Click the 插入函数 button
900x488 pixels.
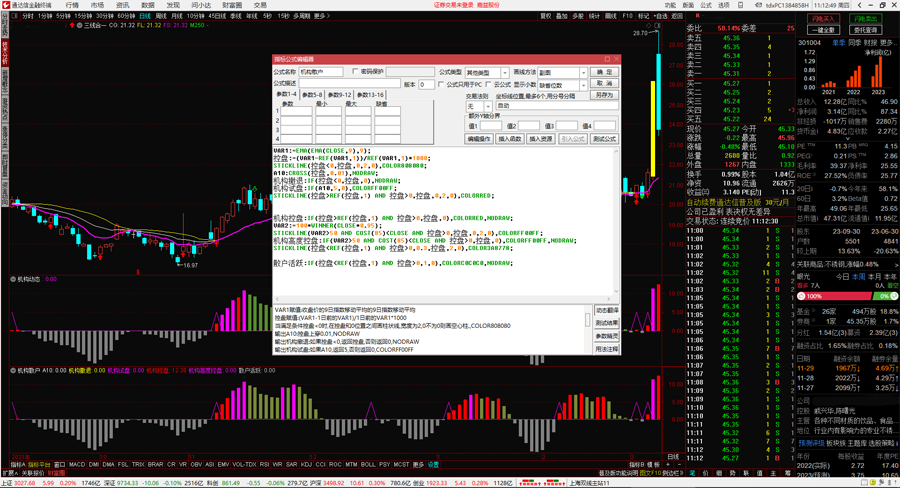tap(510, 139)
